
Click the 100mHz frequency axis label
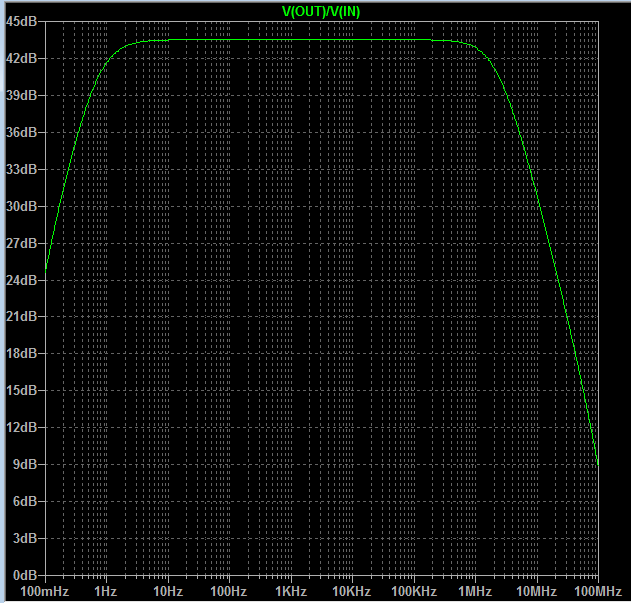click(45, 591)
